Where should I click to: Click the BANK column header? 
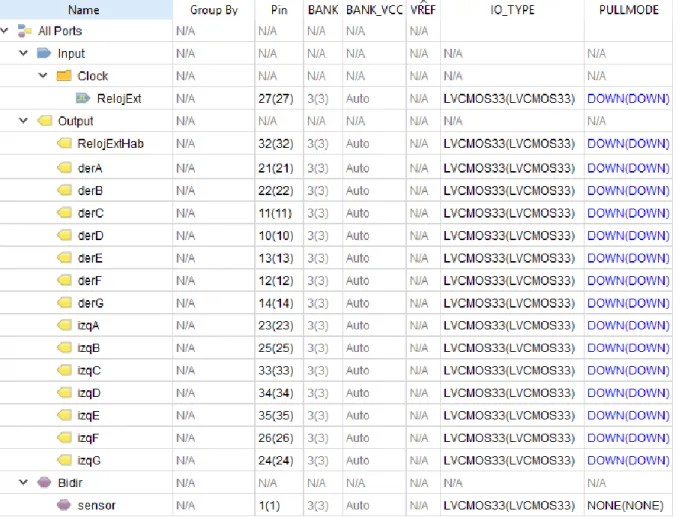[x=323, y=10]
